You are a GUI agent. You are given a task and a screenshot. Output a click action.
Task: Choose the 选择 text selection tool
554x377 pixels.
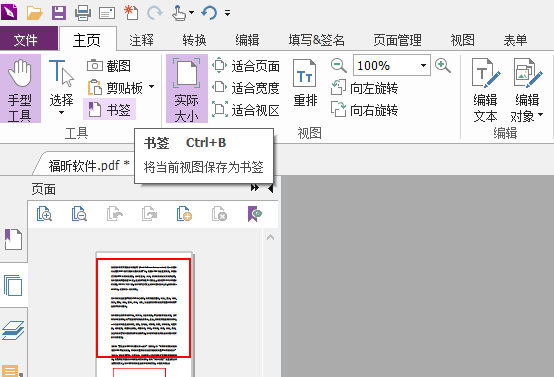tap(61, 83)
